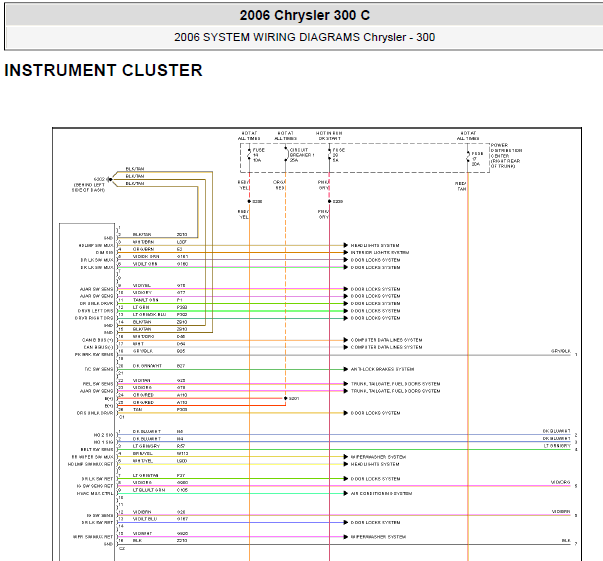603x561 pixels.
Task: Click the 'PK BRK SW SENS' pin label
Action: click(x=94, y=355)
